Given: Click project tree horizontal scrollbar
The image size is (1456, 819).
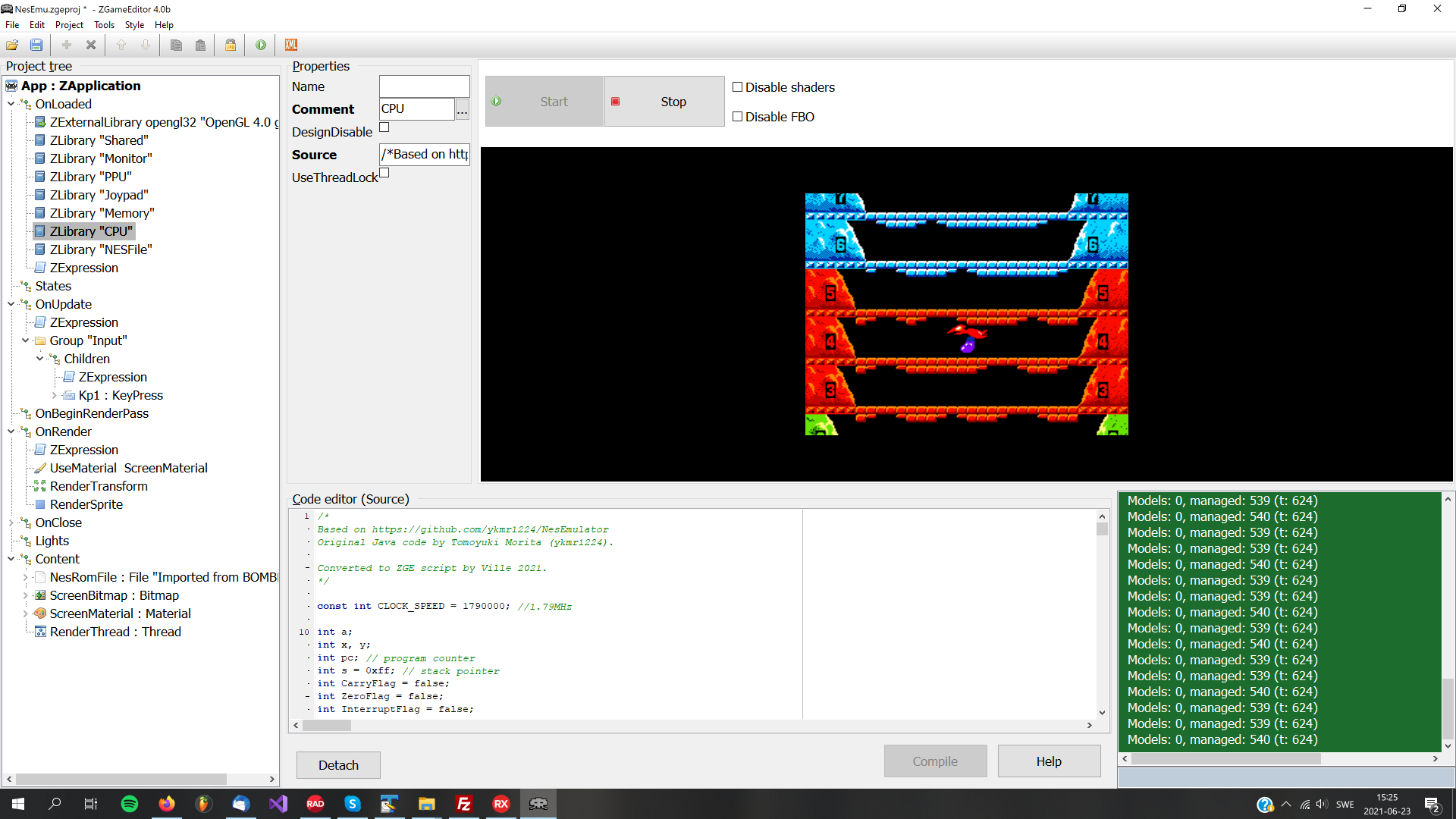Looking at the screenshot, I should pos(121,779).
